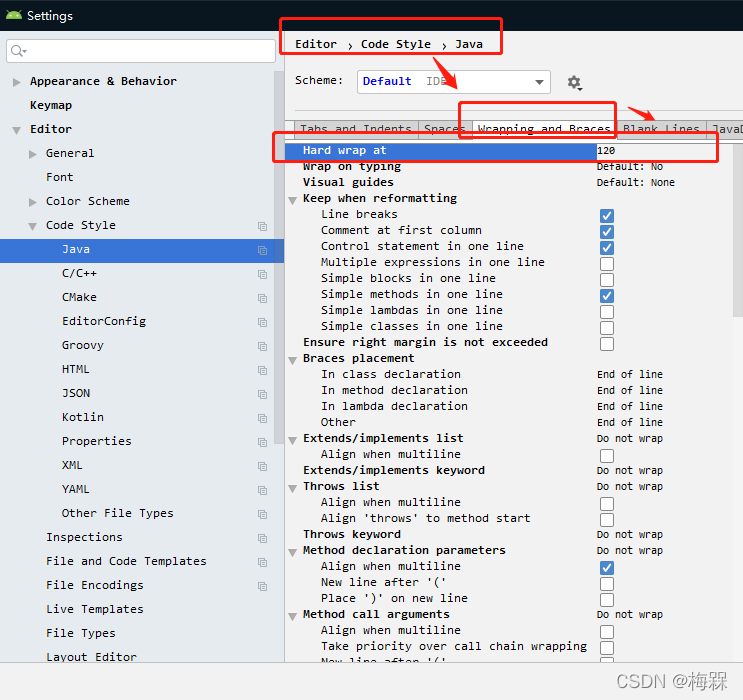This screenshot has width=743, height=700.
Task: Enable Align 'throws' to method start
Action: (607, 520)
